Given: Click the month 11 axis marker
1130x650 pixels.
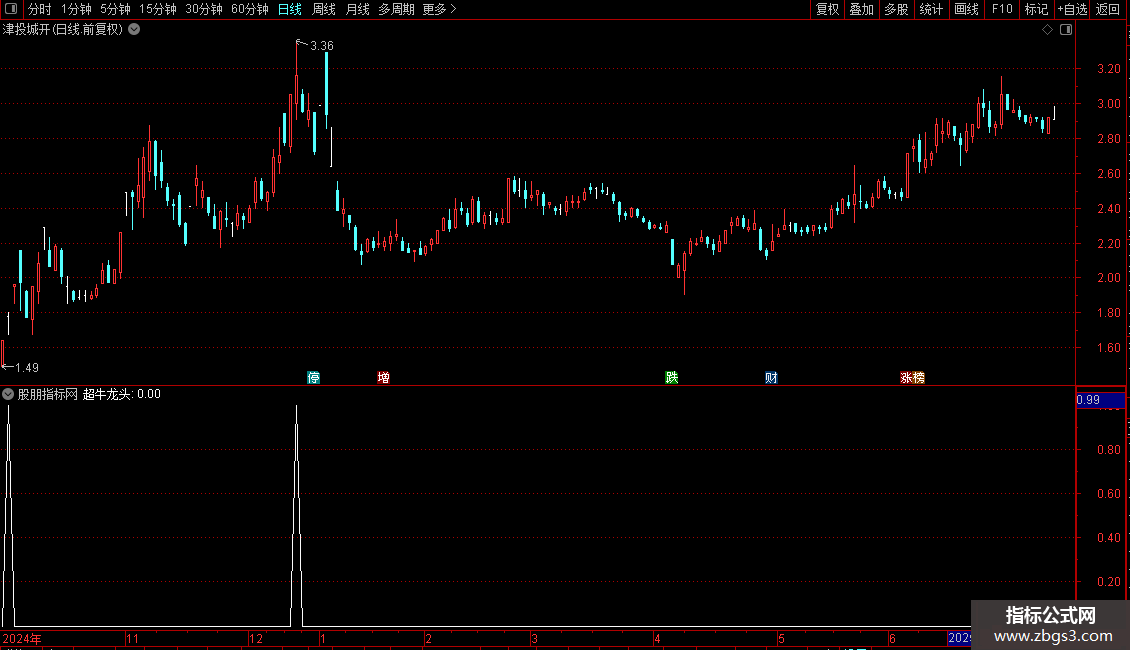Looking at the screenshot, I should pyautogui.click(x=132, y=638).
